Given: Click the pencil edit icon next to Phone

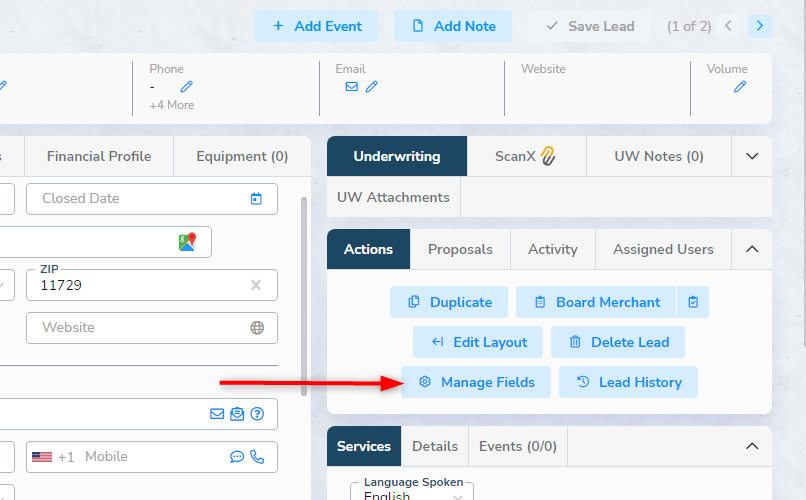Looking at the screenshot, I should 187,86.
